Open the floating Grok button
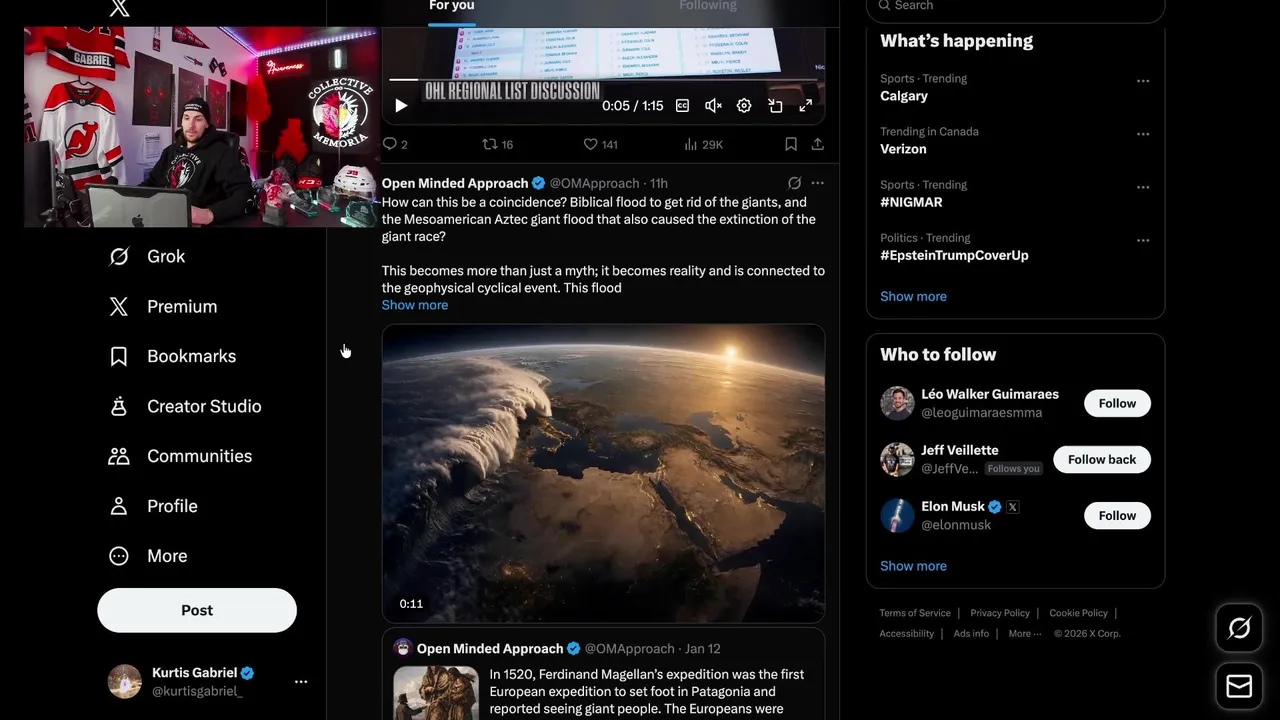1280x720 pixels. [1239, 628]
